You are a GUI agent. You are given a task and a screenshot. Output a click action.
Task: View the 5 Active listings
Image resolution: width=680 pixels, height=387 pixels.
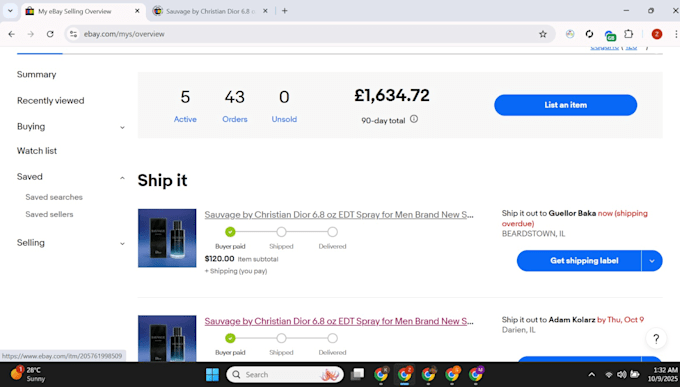(x=185, y=106)
